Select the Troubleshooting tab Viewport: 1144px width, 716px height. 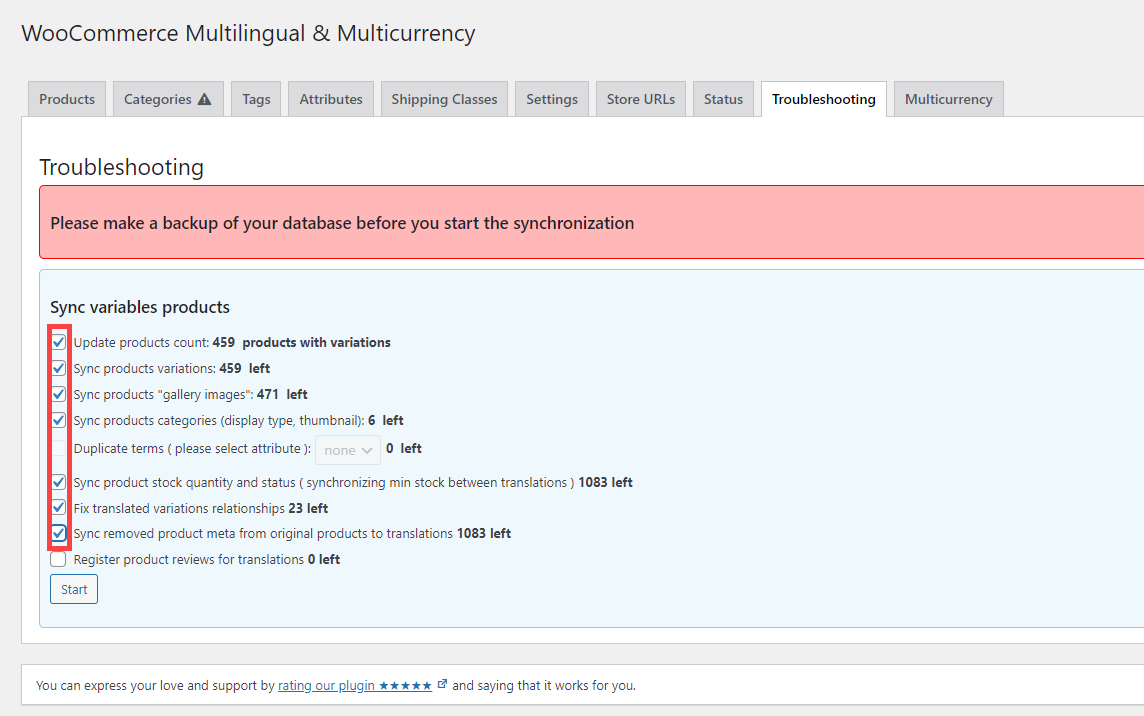pyautogui.click(x=824, y=99)
